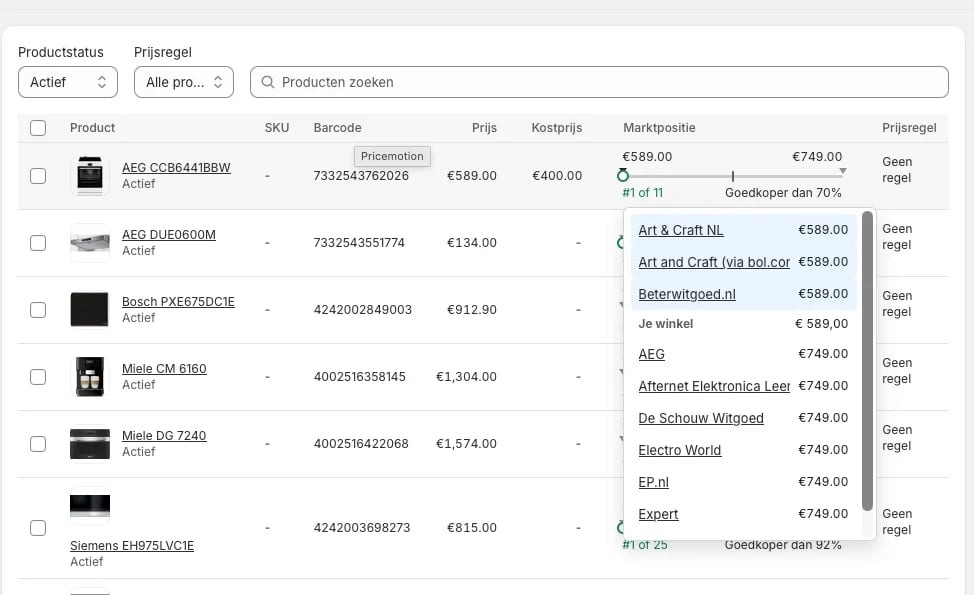974x595 pixels.
Task: Click the search magnifier icon
Action: coord(268,82)
